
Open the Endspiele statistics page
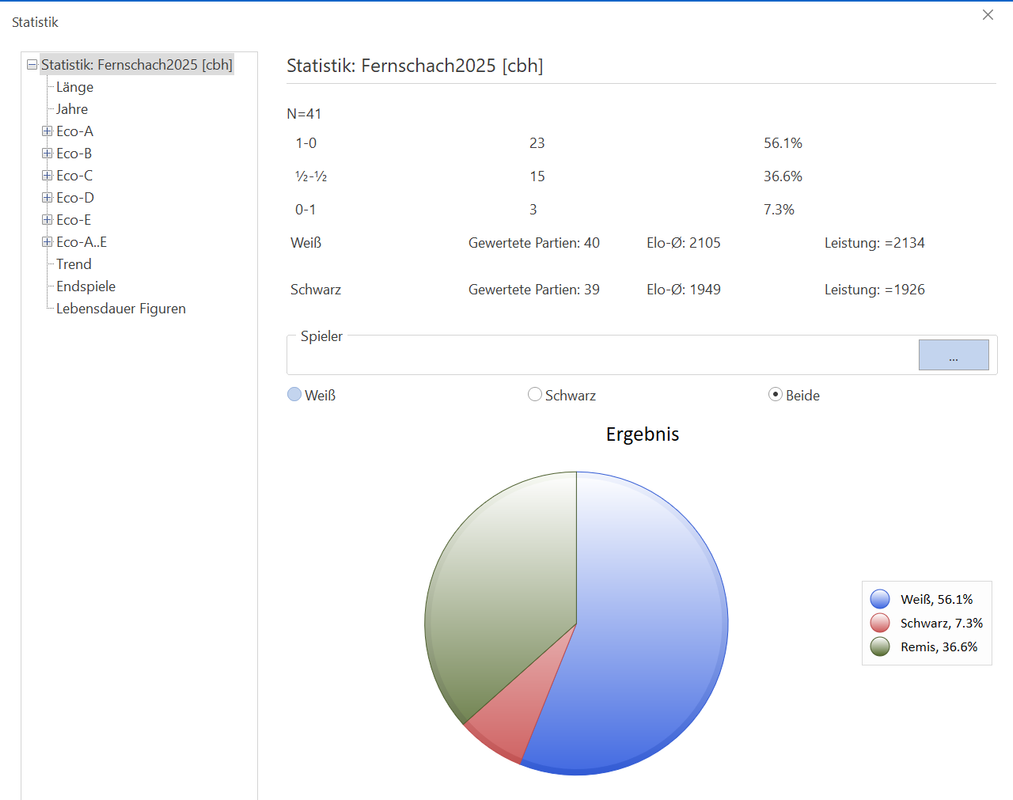click(x=86, y=286)
